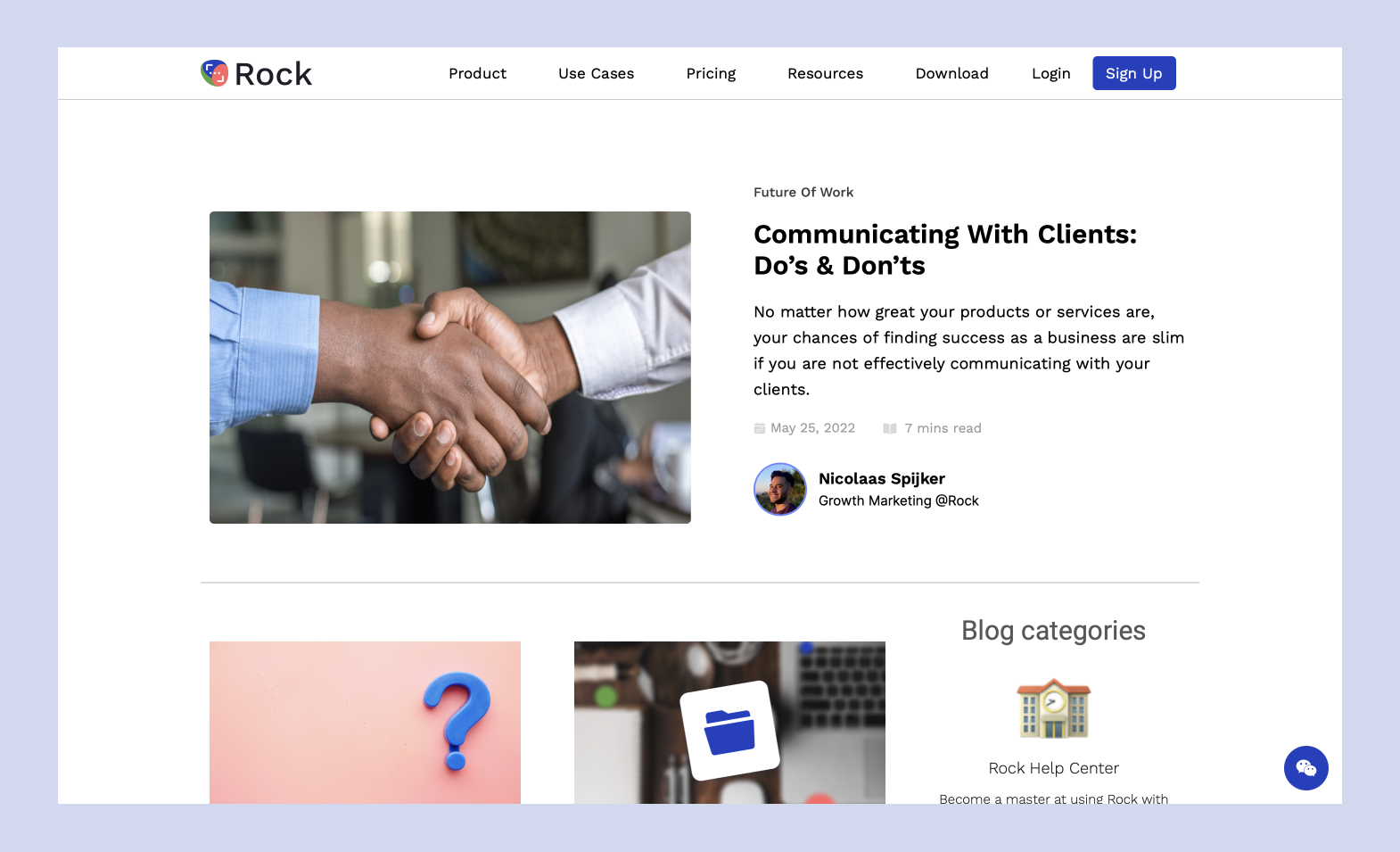Click the calendar icon beside May 25, 2022
The height and width of the screenshot is (852, 1400).
(x=760, y=429)
